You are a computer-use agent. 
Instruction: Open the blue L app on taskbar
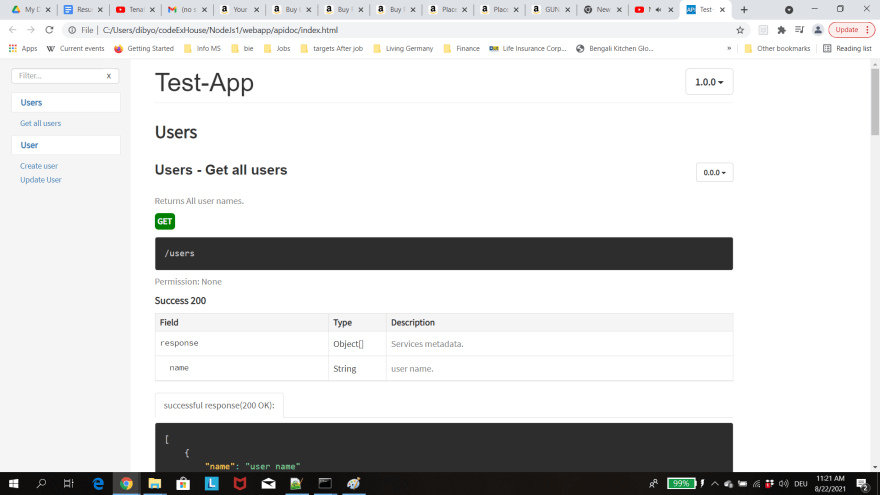pyautogui.click(x=212, y=483)
